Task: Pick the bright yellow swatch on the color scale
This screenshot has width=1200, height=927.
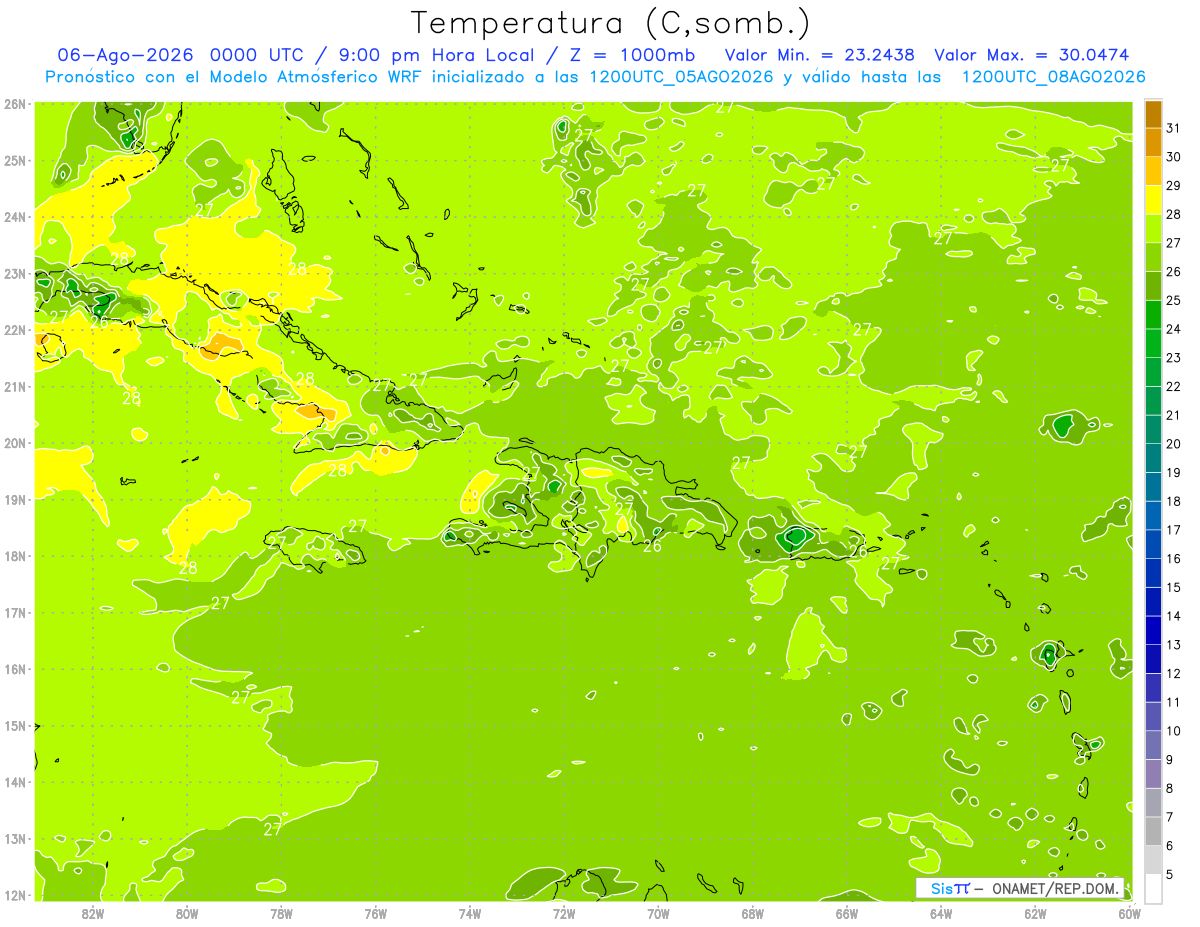Action: pos(1153,201)
